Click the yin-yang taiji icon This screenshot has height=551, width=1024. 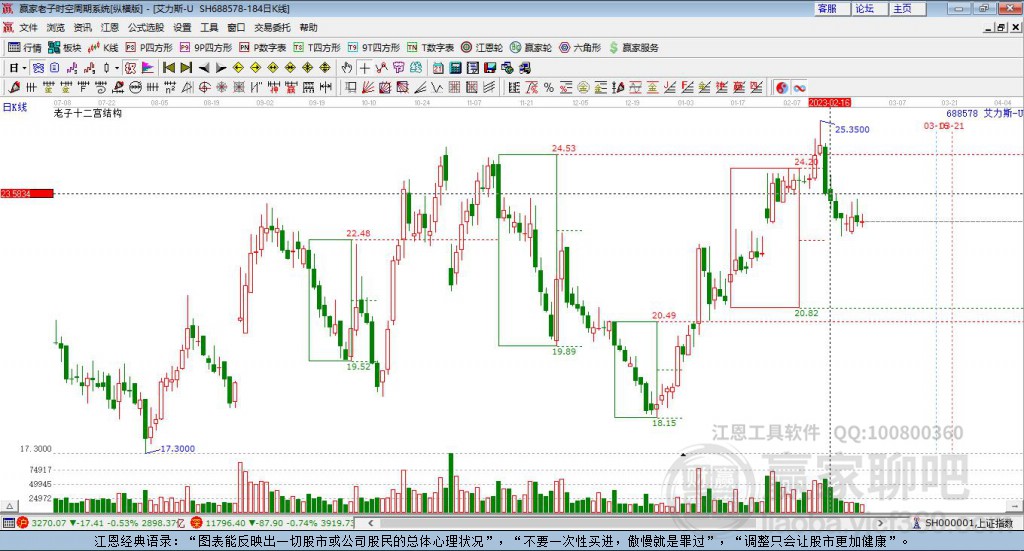tap(782, 87)
